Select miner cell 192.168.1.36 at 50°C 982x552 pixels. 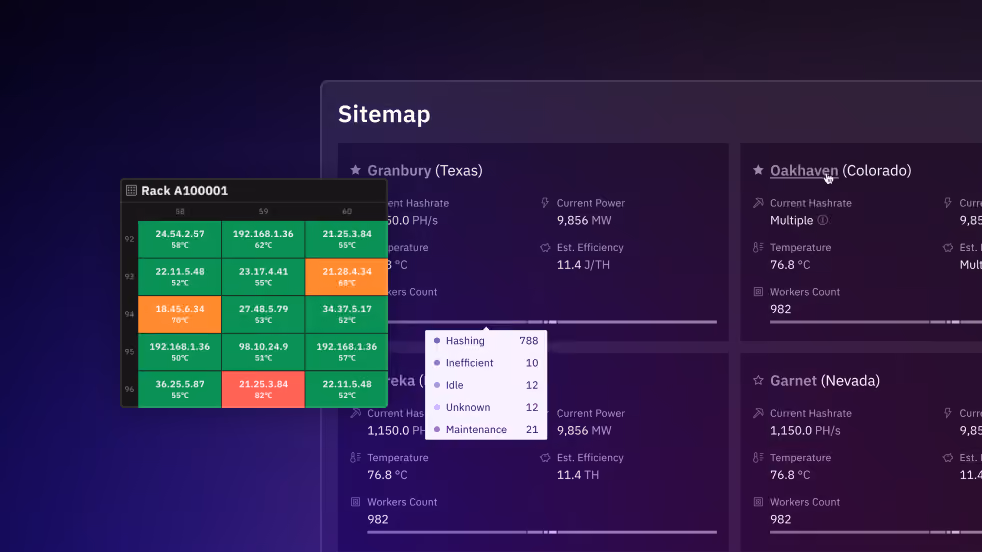180,352
